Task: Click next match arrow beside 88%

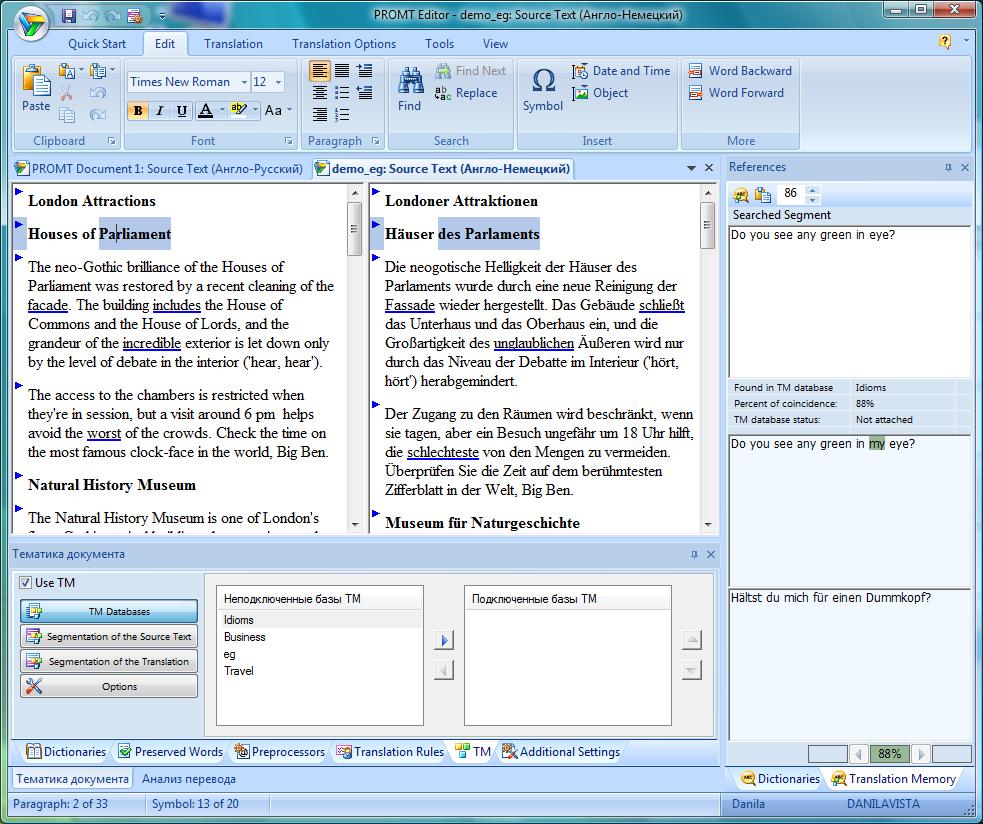Action: (x=921, y=754)
